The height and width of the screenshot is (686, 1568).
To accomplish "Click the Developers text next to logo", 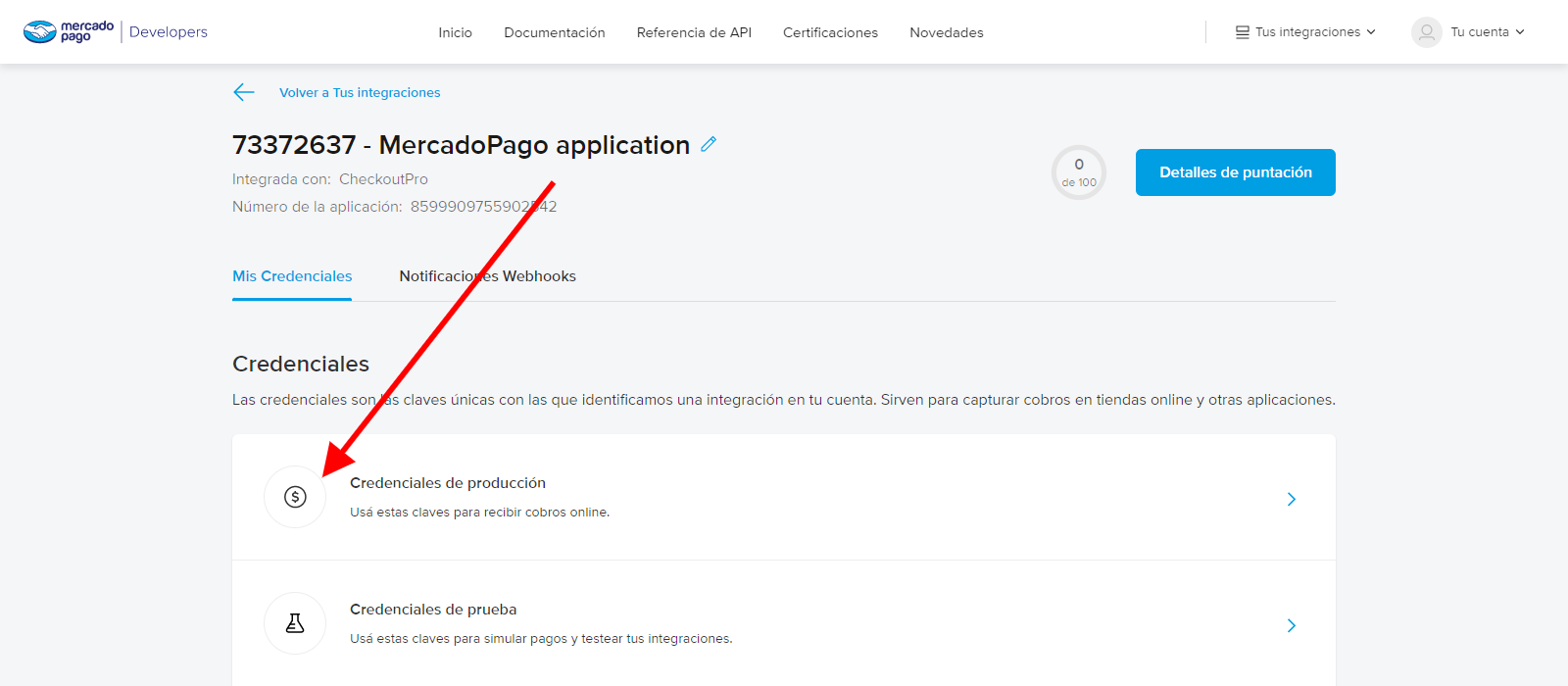I will pyautogui.click(x=169, y=32).
